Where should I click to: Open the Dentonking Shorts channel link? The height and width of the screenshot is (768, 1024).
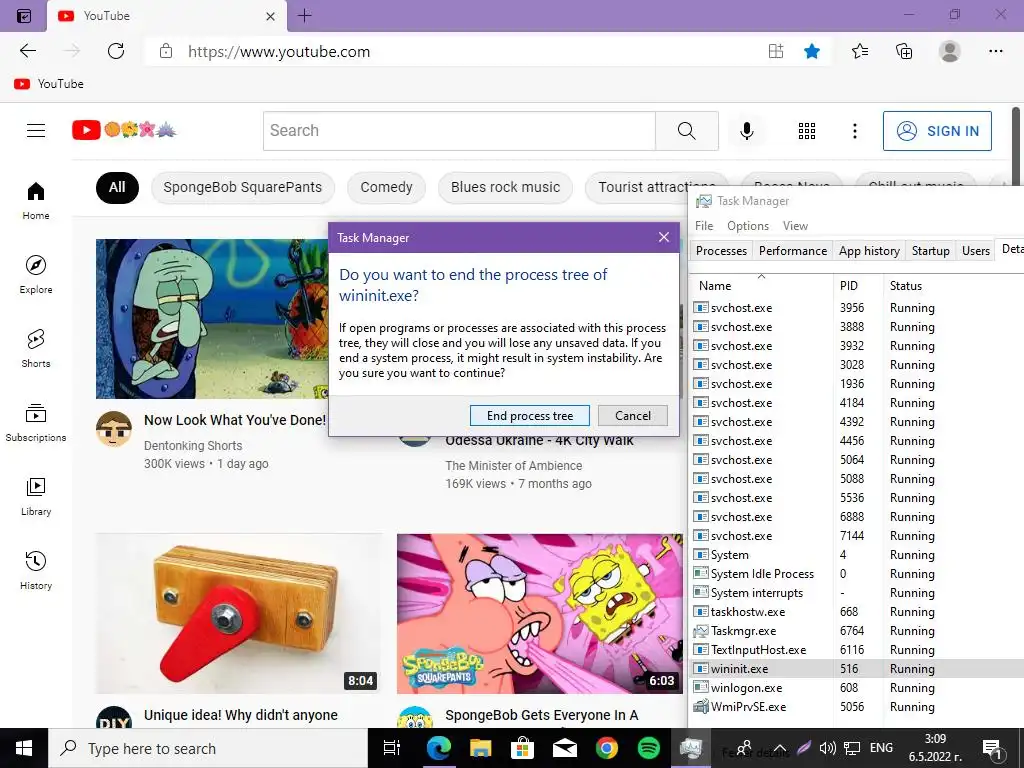tap(193, 445)
